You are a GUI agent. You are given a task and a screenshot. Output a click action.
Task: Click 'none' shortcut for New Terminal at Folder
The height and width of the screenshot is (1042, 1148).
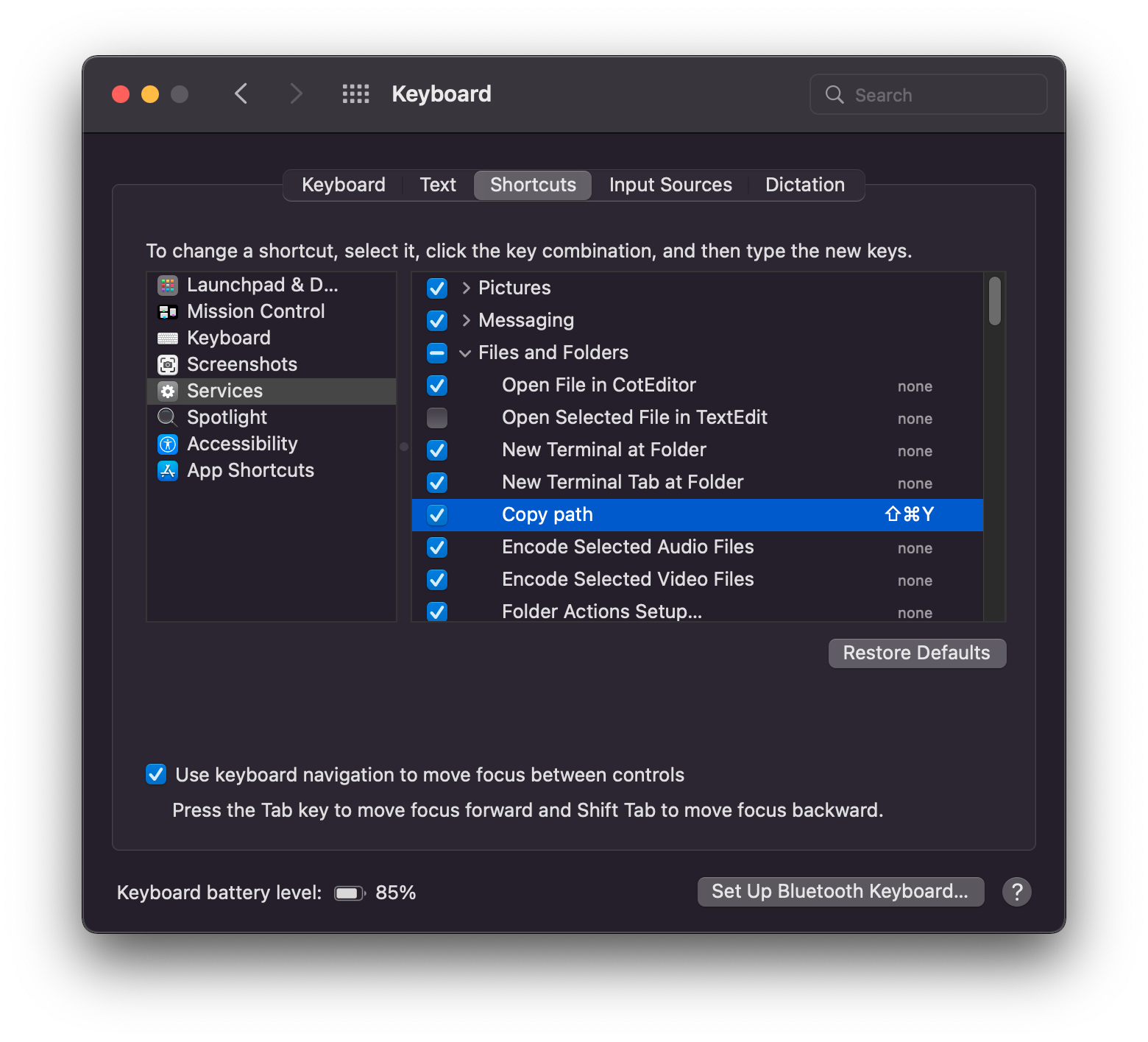pos(915,452)
